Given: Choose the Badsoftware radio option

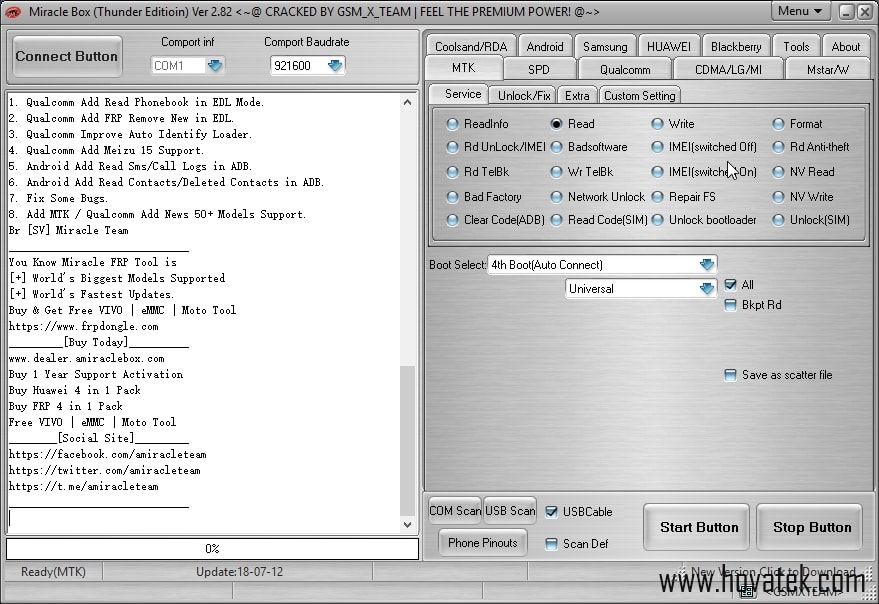Looking at the screenshot, I should [x=556, y=147].
